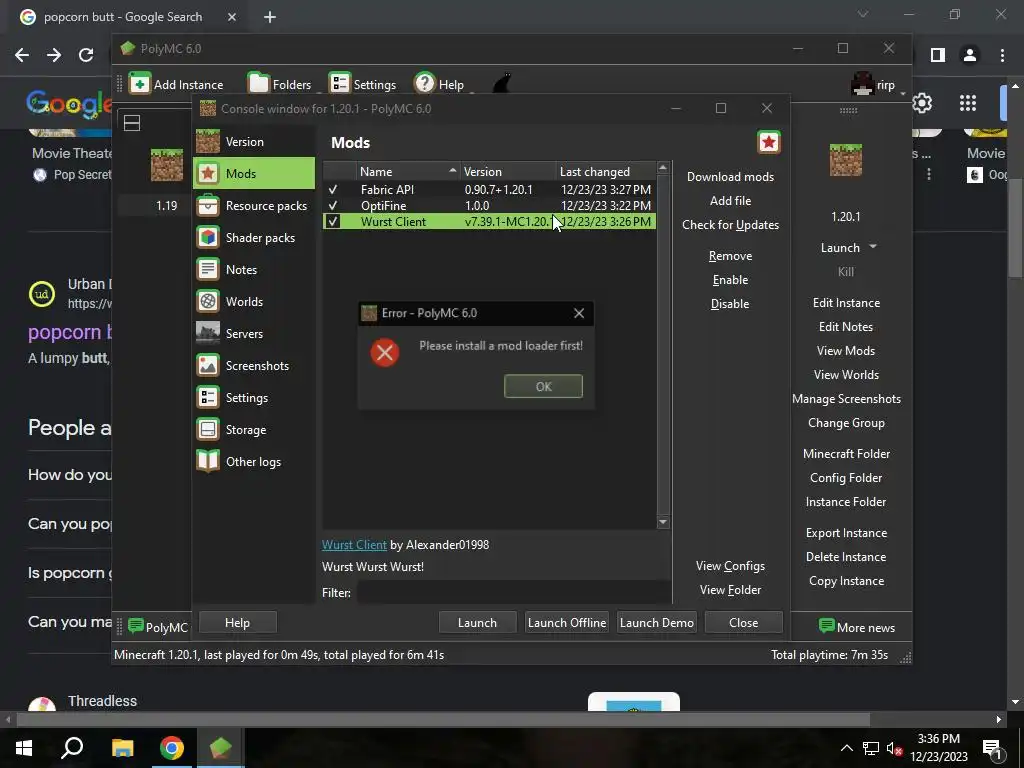Open taskbar Search

pos(72,748)
